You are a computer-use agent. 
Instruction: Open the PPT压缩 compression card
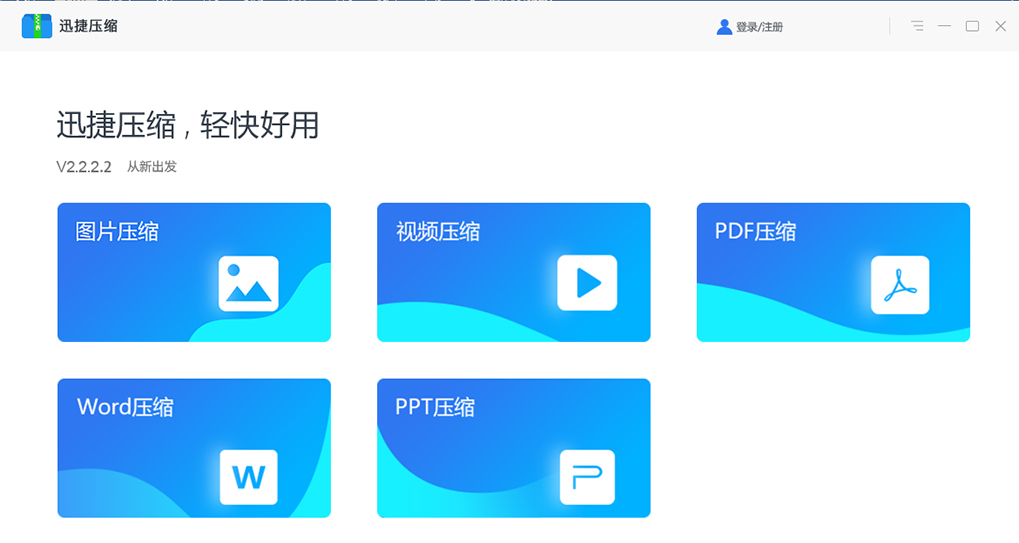click(513, 448)
